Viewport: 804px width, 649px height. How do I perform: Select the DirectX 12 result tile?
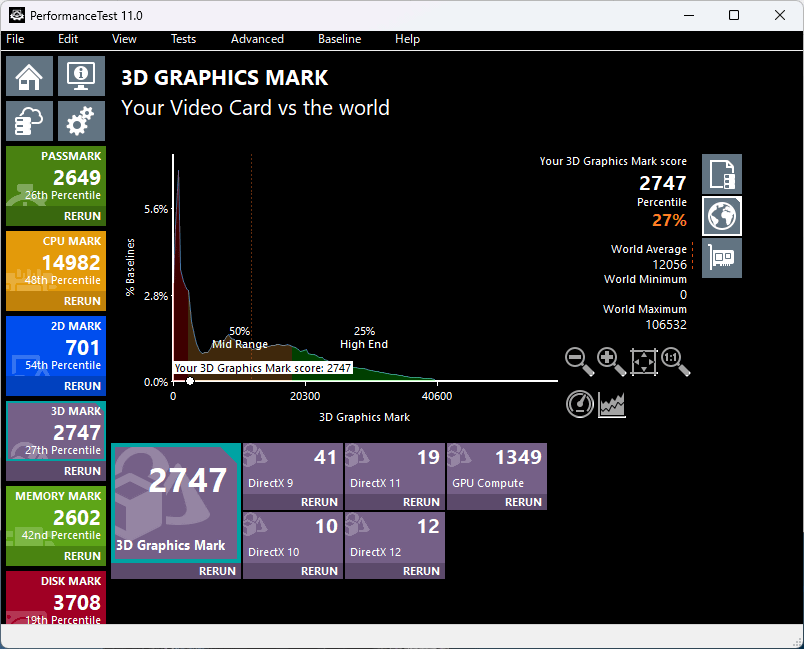click(395, 538)
